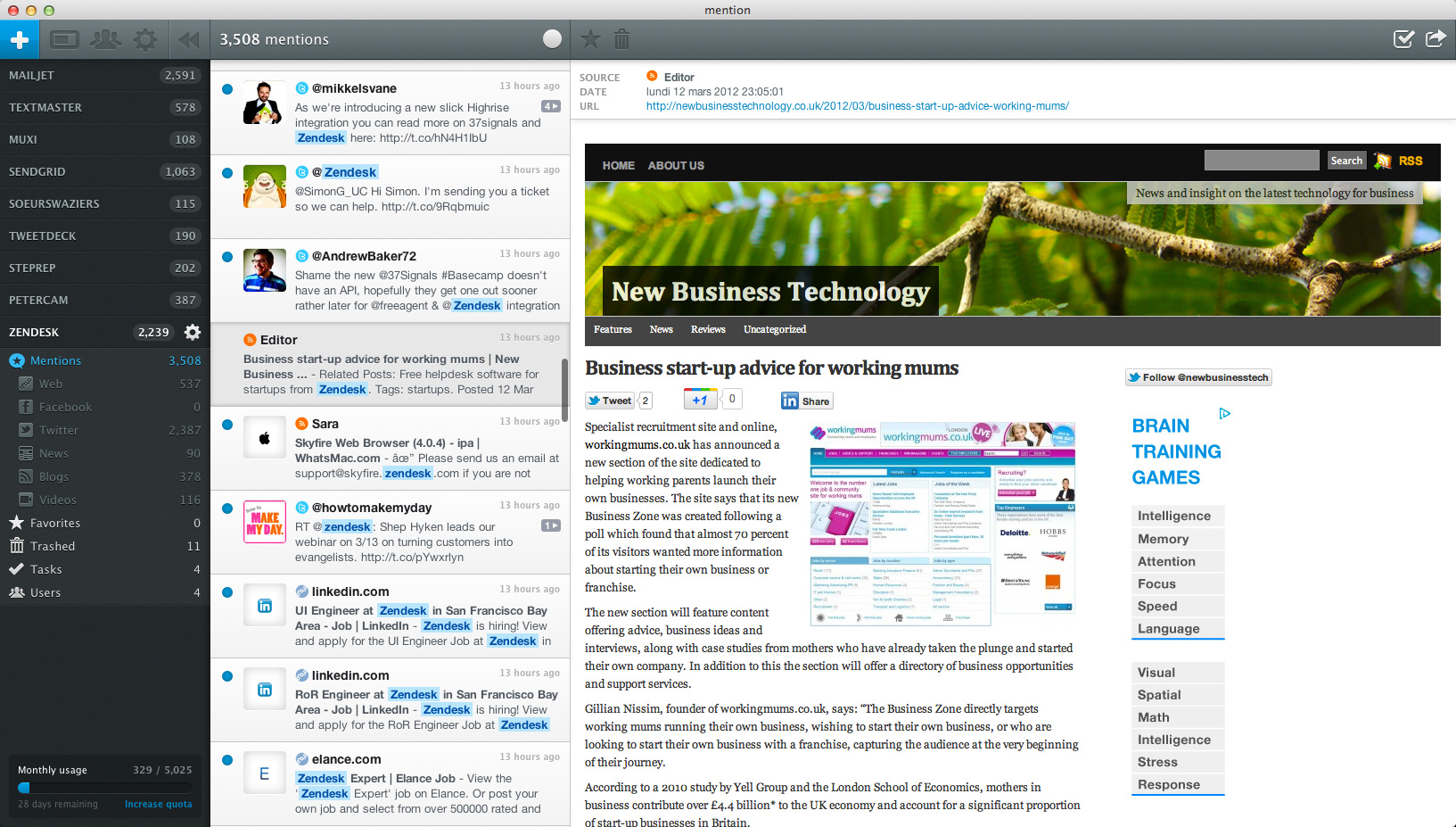Select the MAILJET alert

[104, 75]
